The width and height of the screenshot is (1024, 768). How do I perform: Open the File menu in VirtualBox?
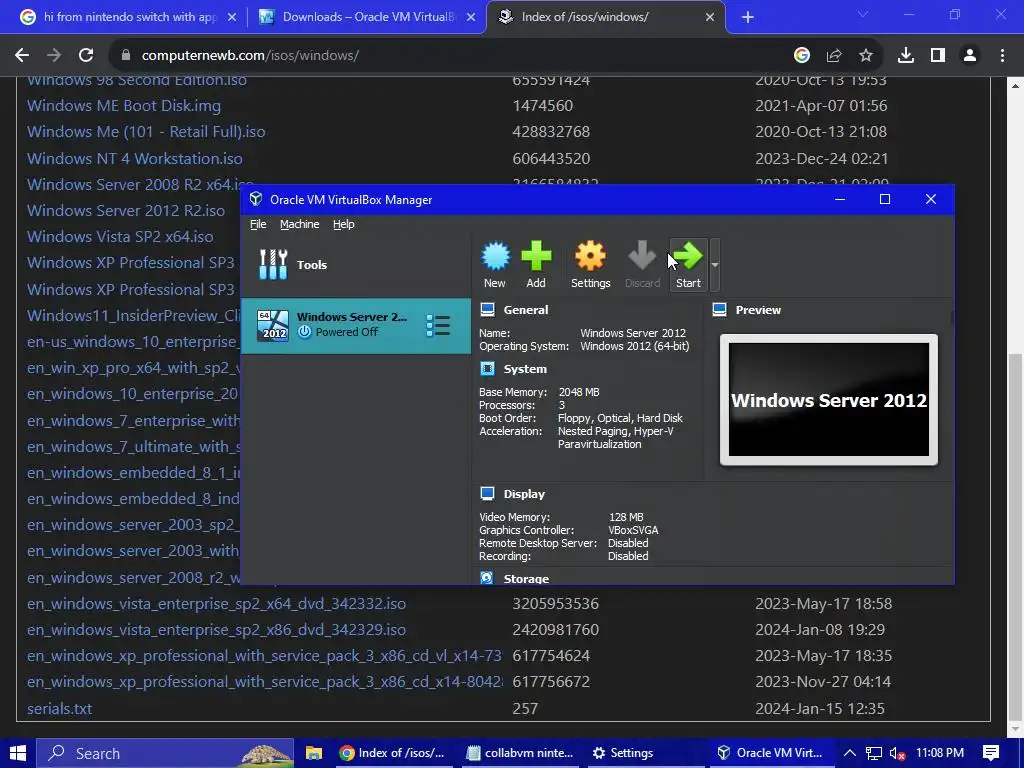pyautogui.click(x=258, y=224)
